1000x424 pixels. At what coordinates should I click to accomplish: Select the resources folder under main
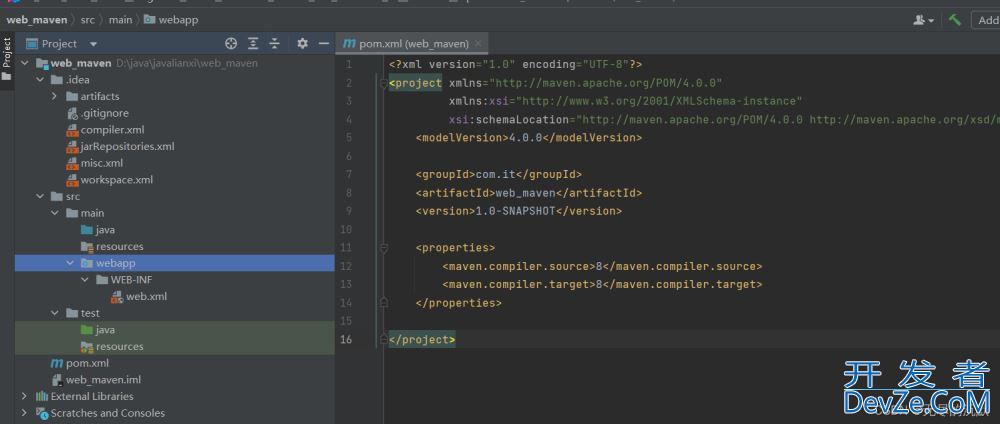(x=112, y=246)
